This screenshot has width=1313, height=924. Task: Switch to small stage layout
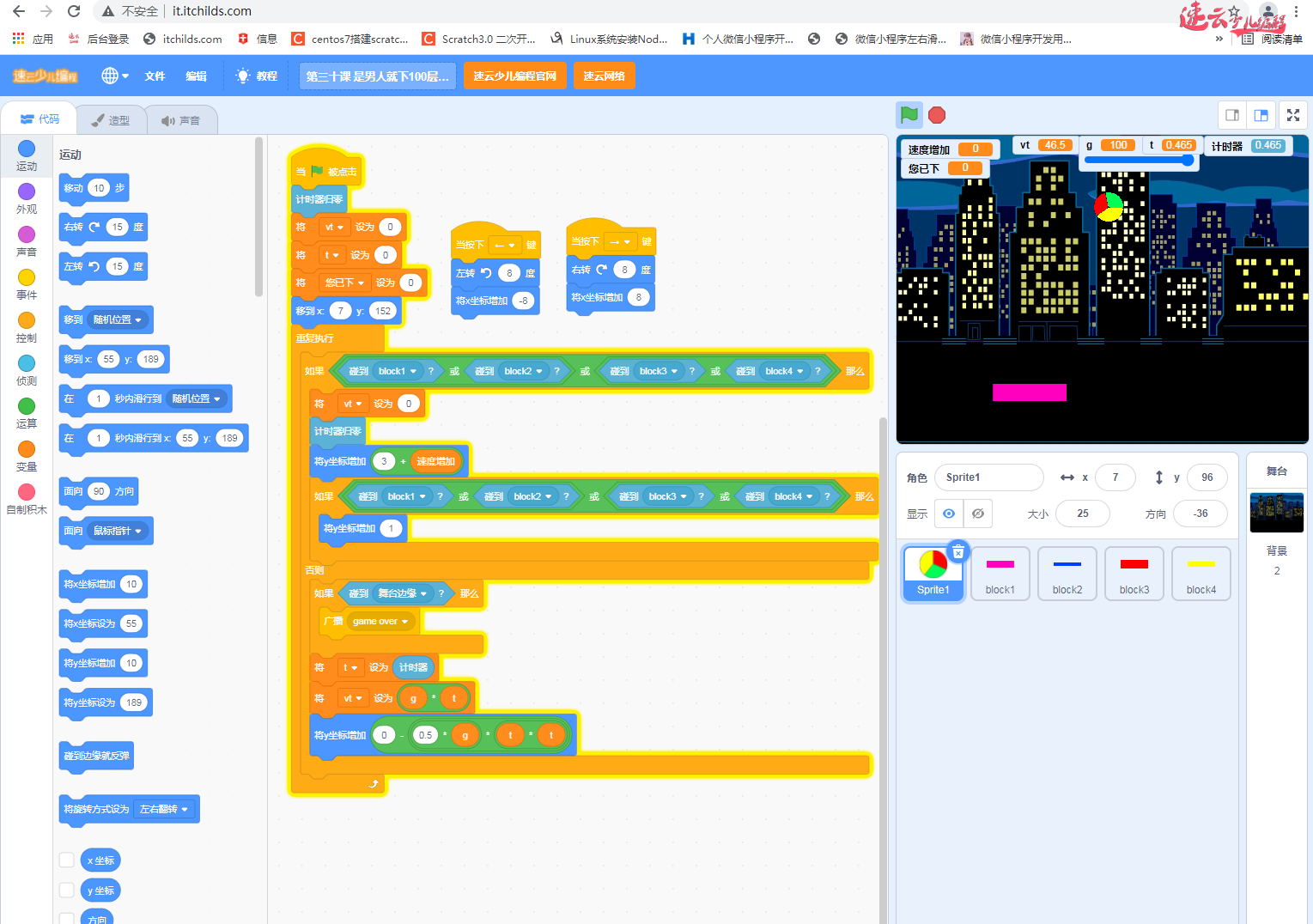[x=1231, y=115]
